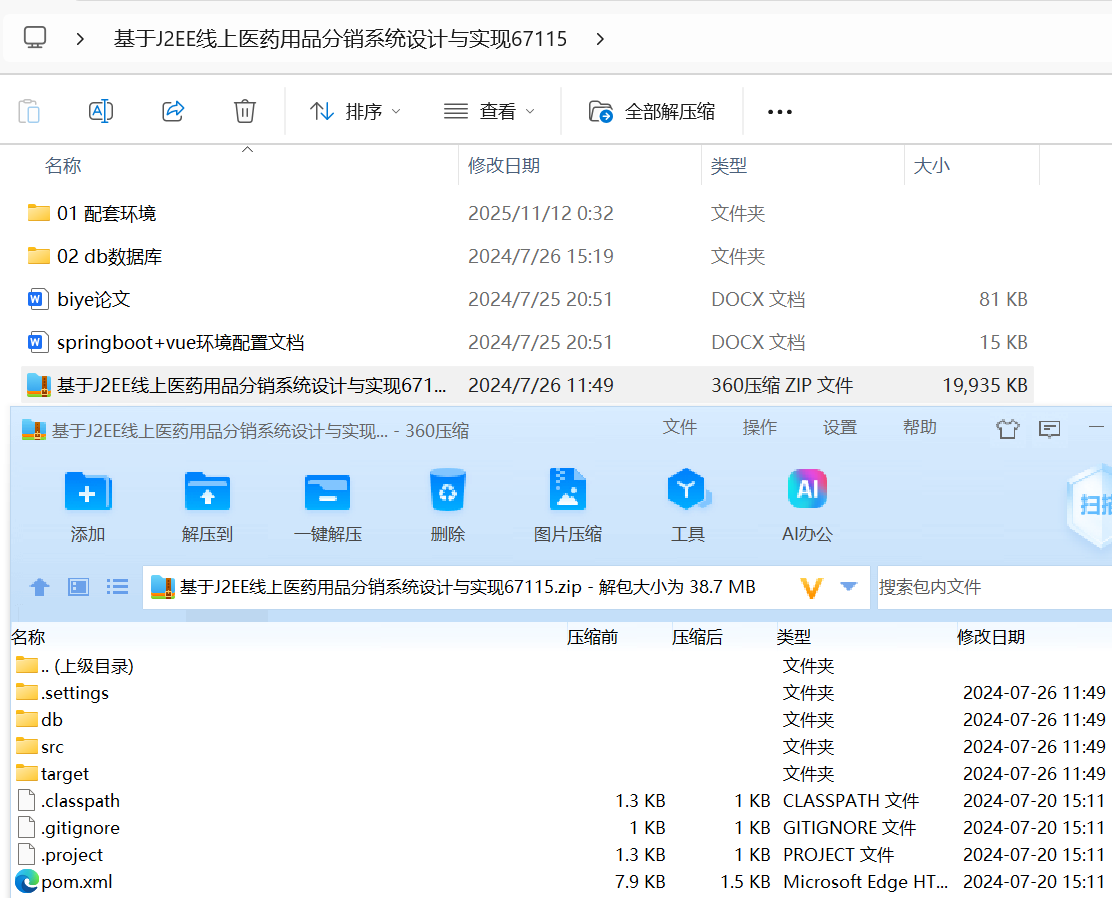This screenshot has height=898, width=1112.
Task: Expand the 查看 (View) dropdown
Action: click(x=489, y=111)
